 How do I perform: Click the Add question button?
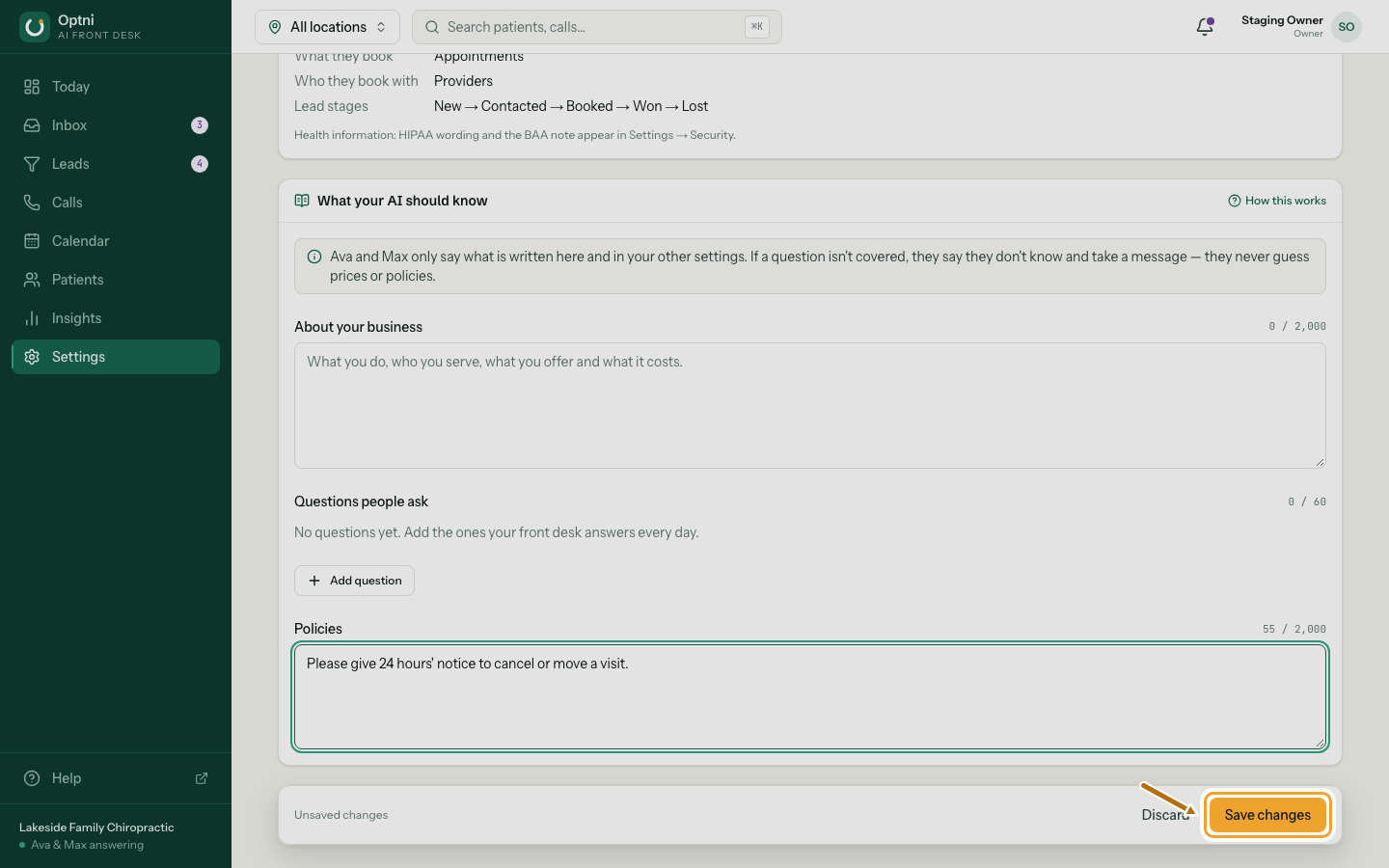pyautogui.click(x=354, y=581)
